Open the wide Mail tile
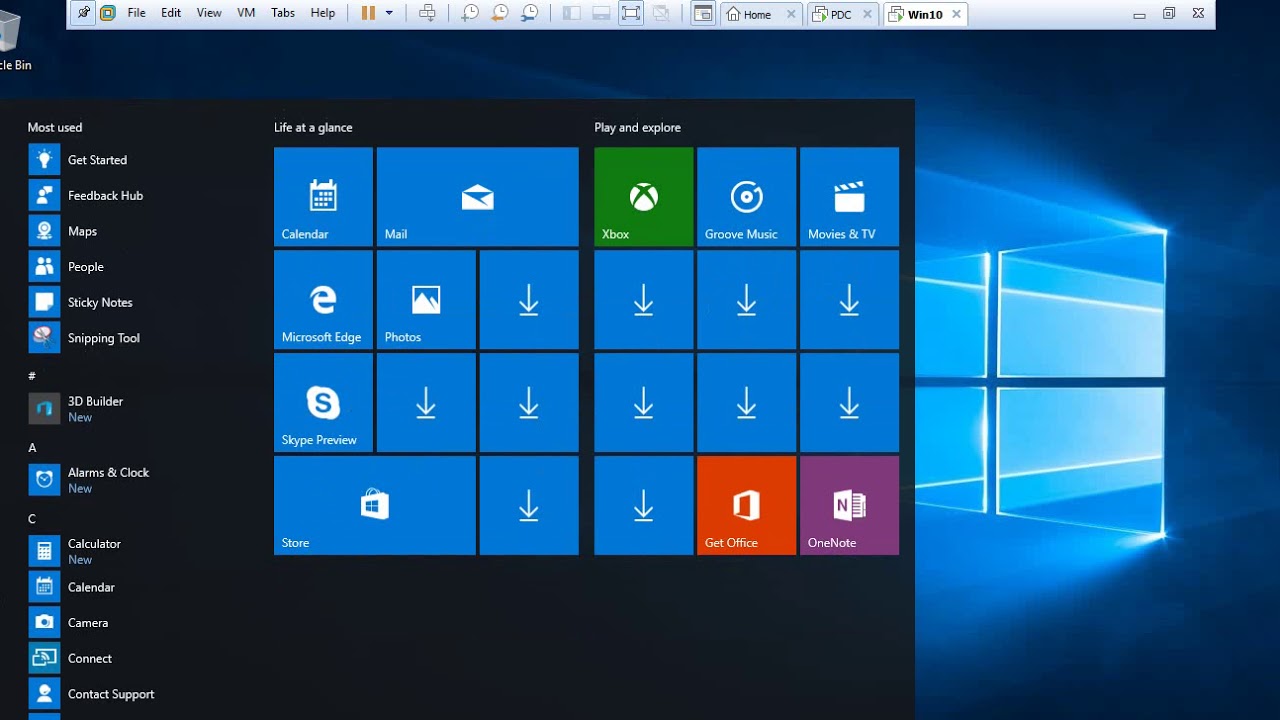Screen dimensions: 1280x720 pos(477,197)
